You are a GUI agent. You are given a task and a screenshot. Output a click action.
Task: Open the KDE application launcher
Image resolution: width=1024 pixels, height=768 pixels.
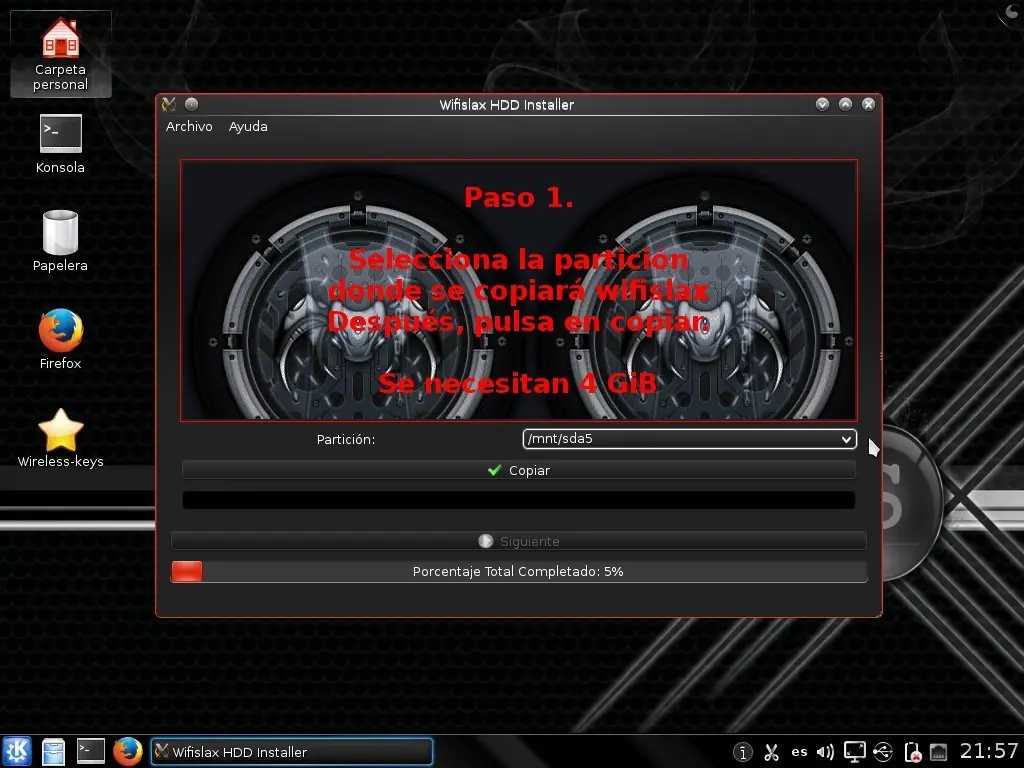18,751
